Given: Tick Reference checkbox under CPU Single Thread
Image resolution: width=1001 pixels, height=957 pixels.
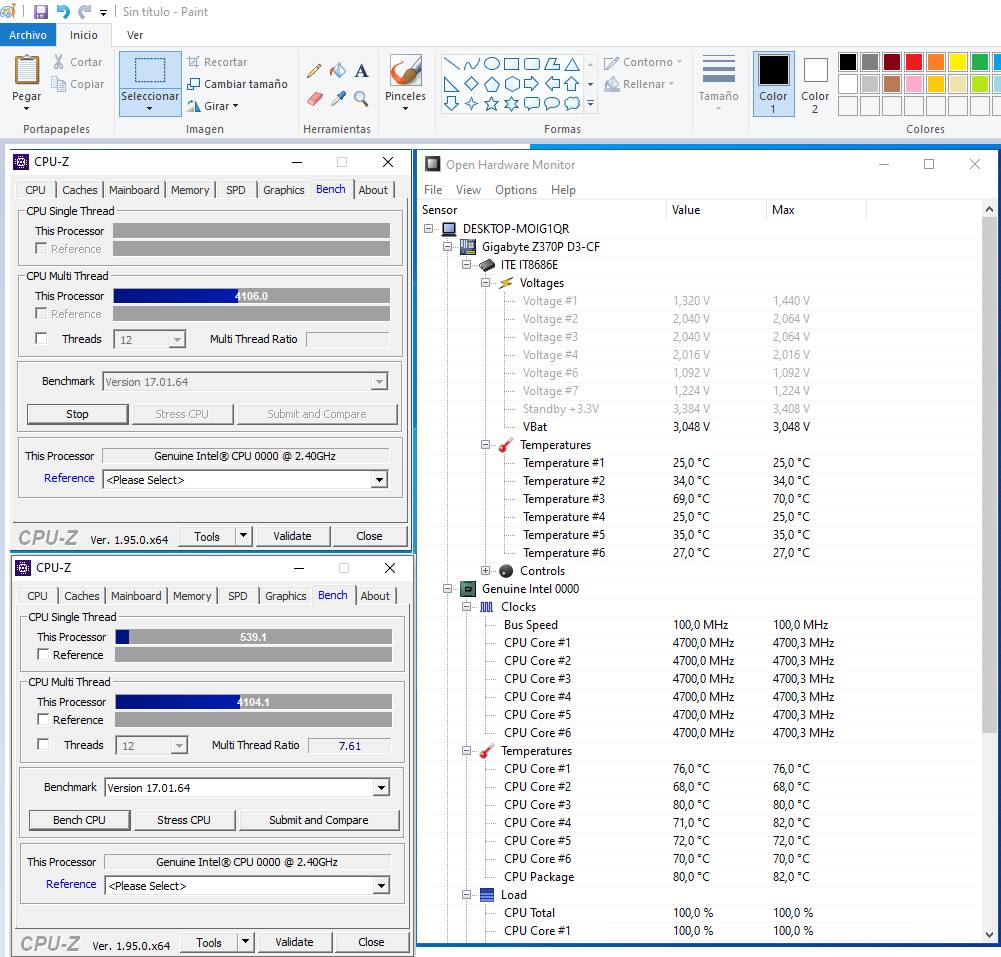Looking at the screenshot, I should pos(44,654).
